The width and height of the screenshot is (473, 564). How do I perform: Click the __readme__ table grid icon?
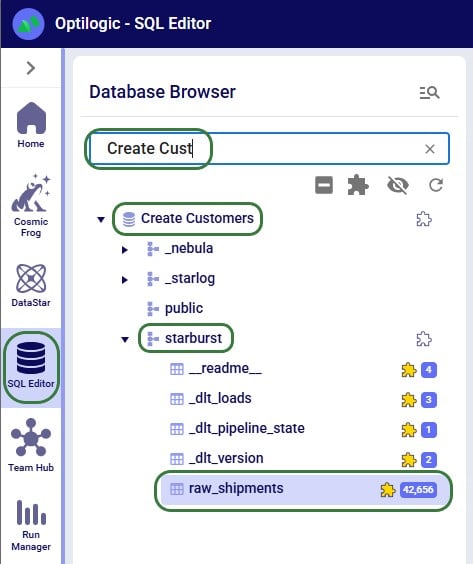[177, 369]
